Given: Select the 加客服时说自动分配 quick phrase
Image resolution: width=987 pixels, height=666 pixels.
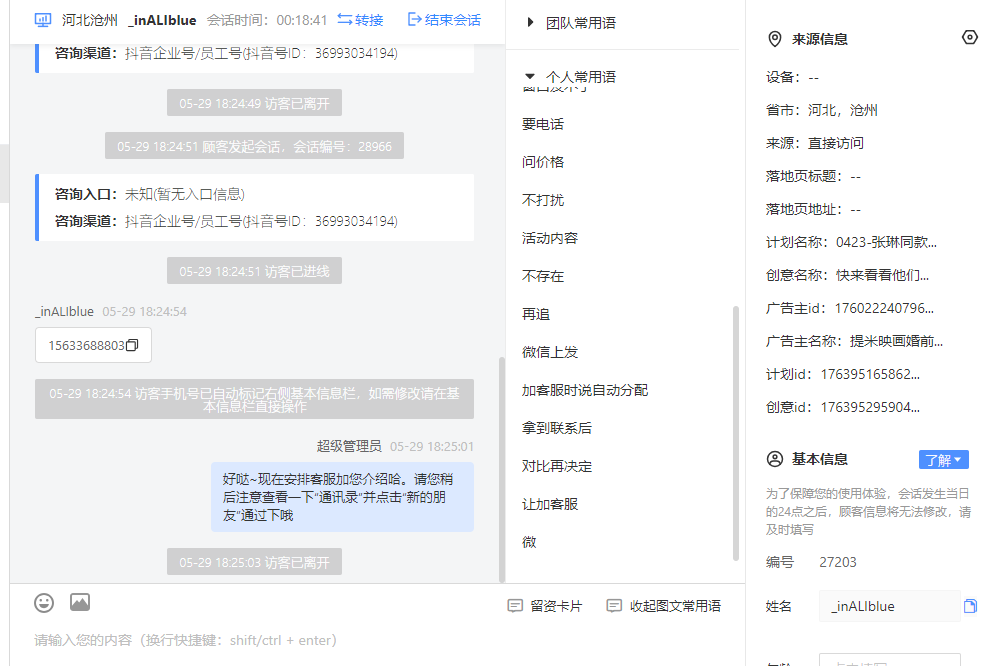Looking at the screenshot, I should coord(585,390).
